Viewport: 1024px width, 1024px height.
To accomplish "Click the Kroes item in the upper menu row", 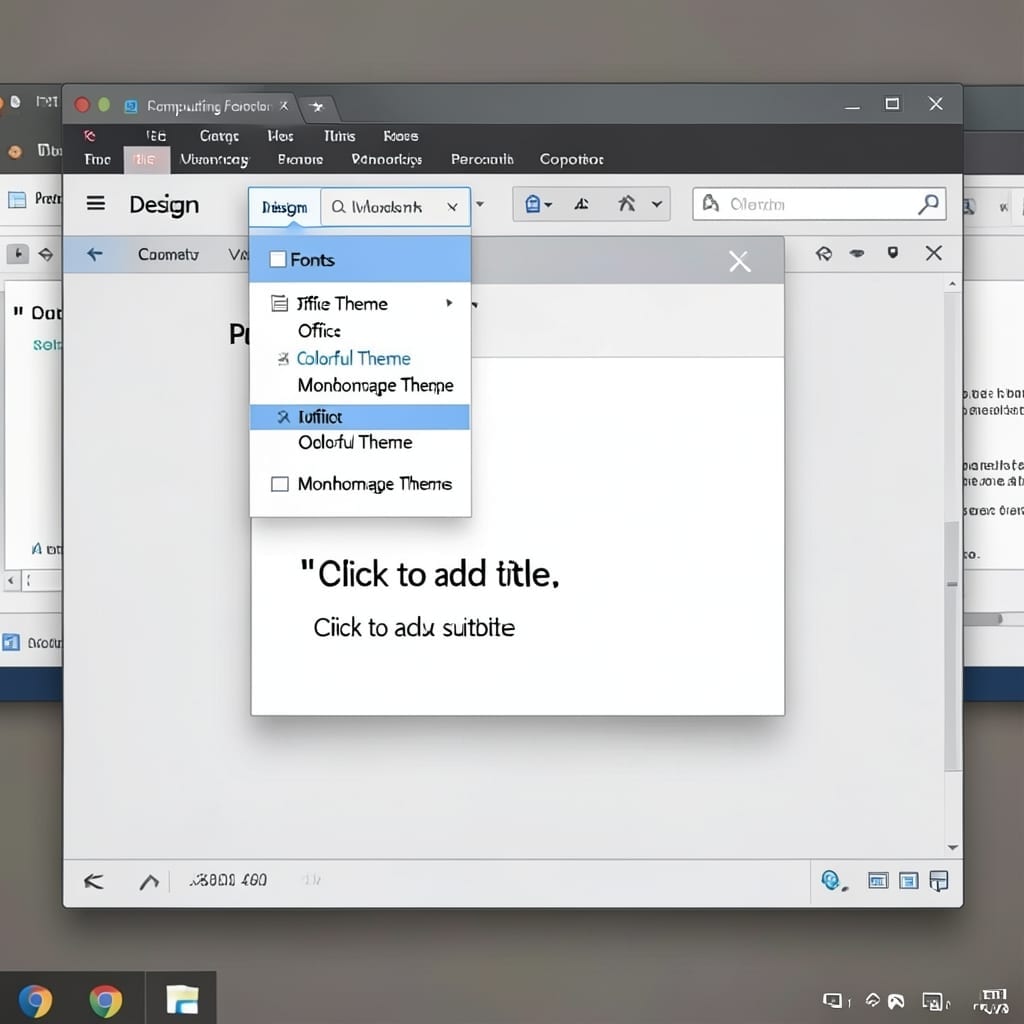I will tap(400, 136).
